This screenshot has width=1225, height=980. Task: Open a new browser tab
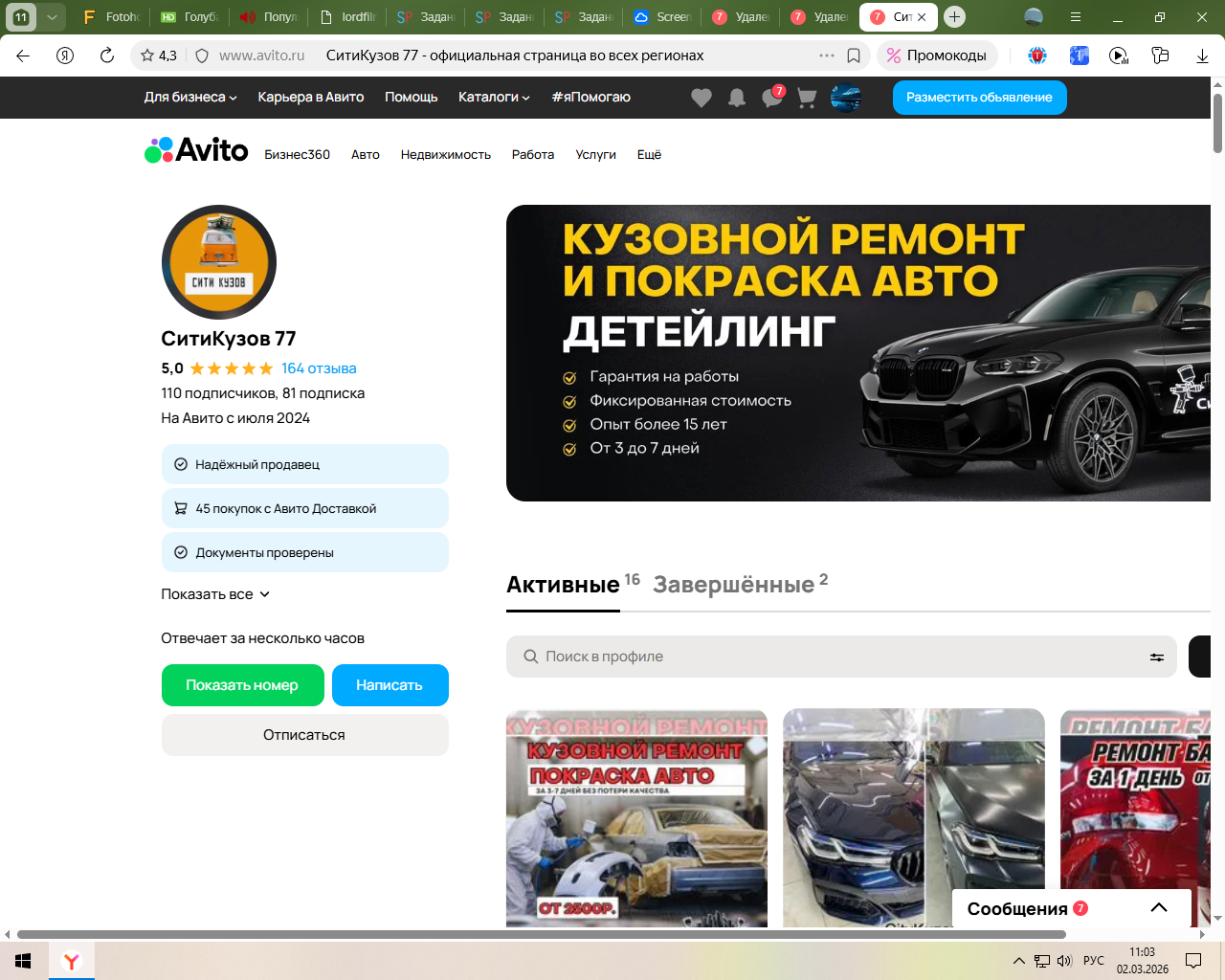click(x=954, y=16)
